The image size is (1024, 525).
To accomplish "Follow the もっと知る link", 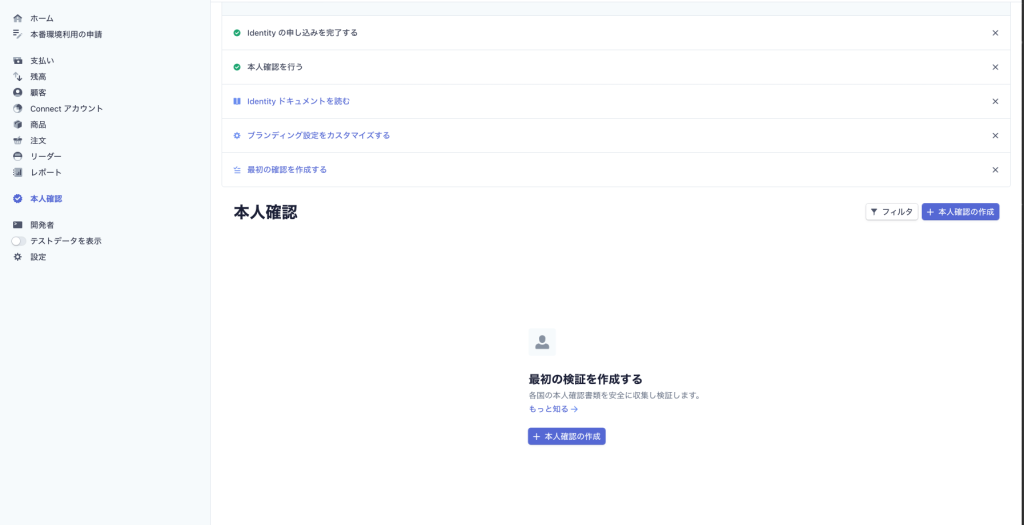I will click(553, 409).
